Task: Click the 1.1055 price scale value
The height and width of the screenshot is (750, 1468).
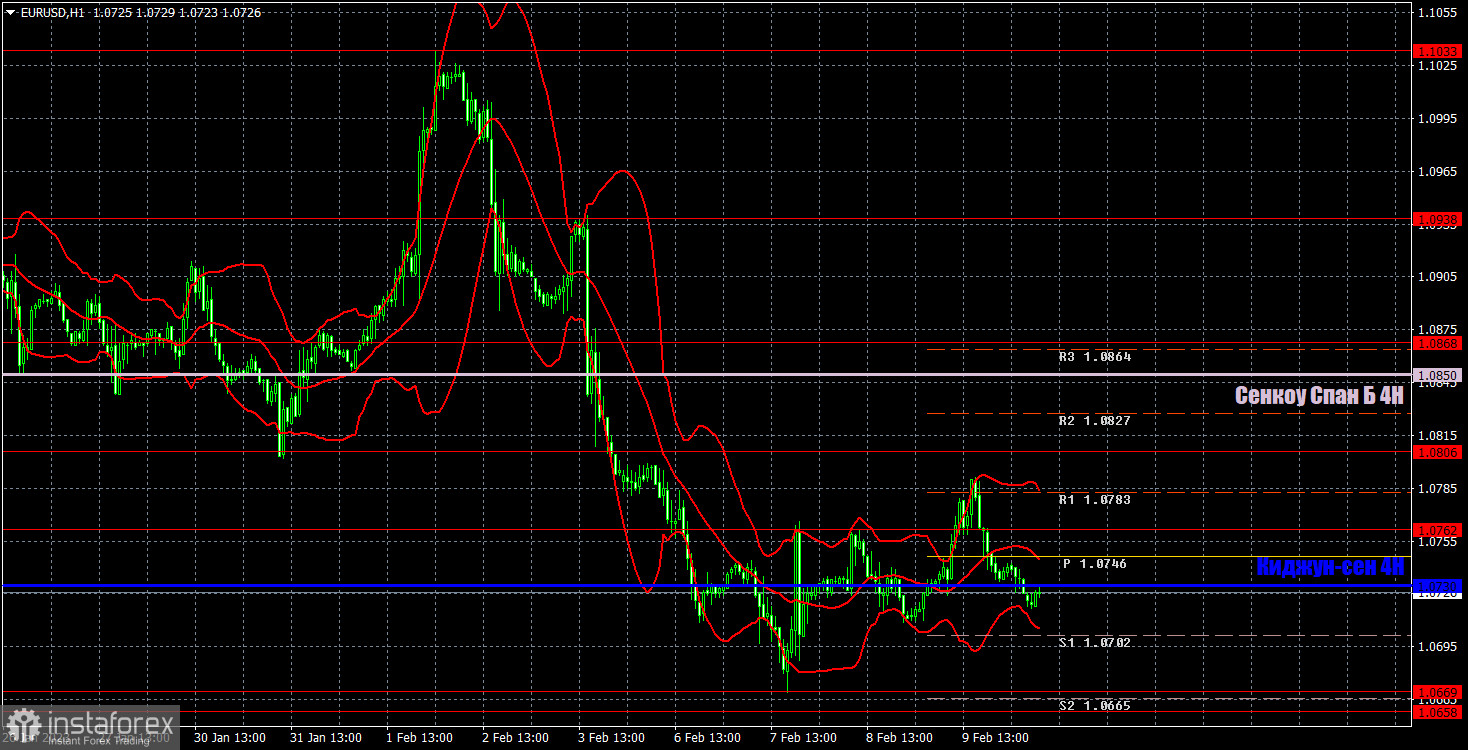Action: coord(1436,12)
